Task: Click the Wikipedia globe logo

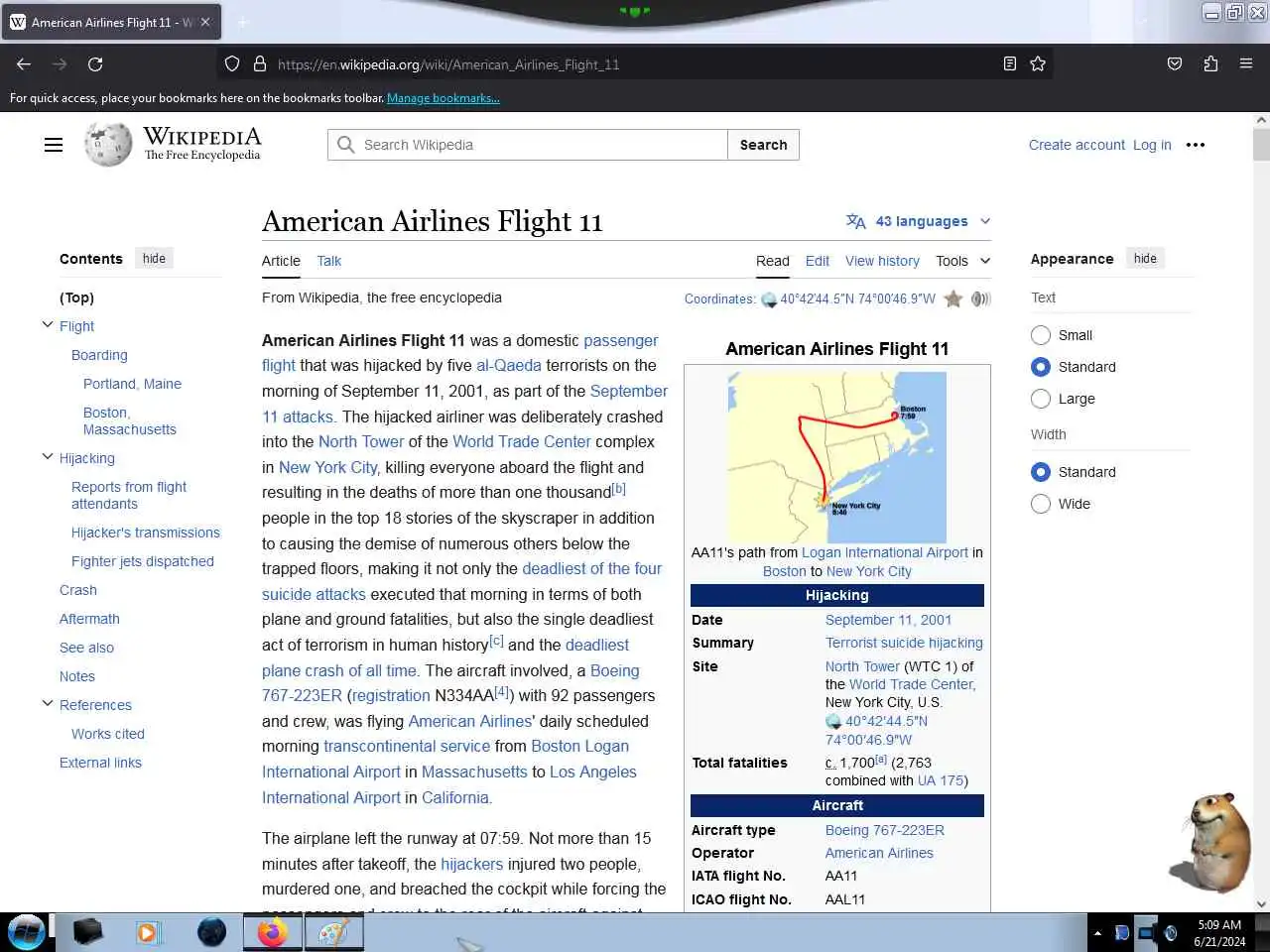Action: click(108, 145)
